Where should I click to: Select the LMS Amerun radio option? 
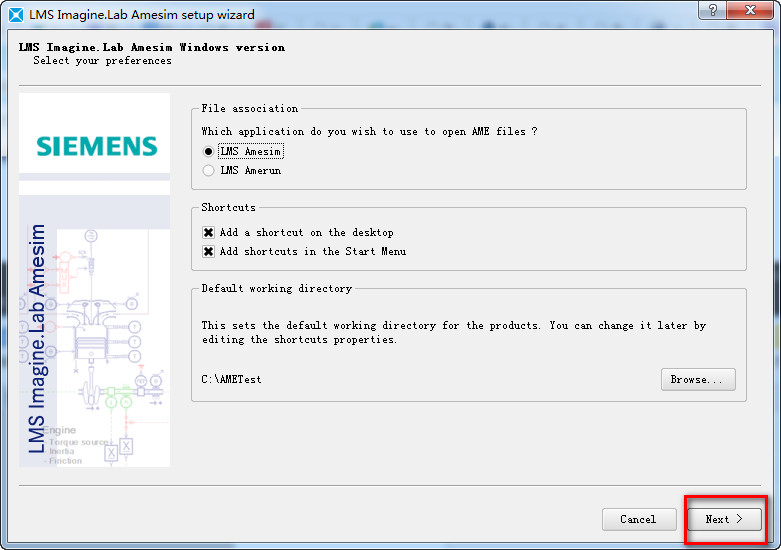[x=242, y=170]
